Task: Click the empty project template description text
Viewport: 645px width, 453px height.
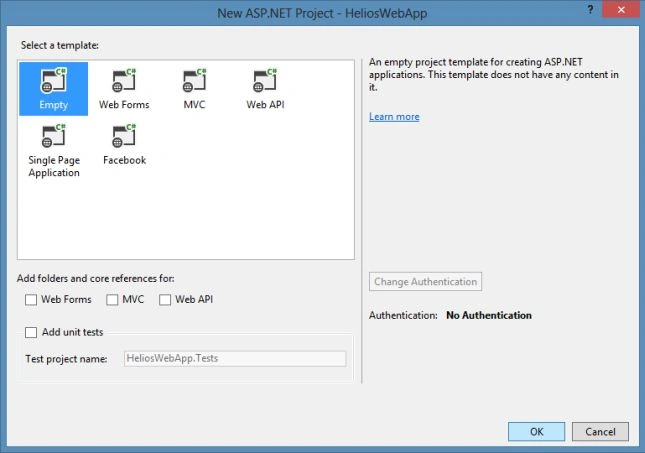Action: (494, 74)
